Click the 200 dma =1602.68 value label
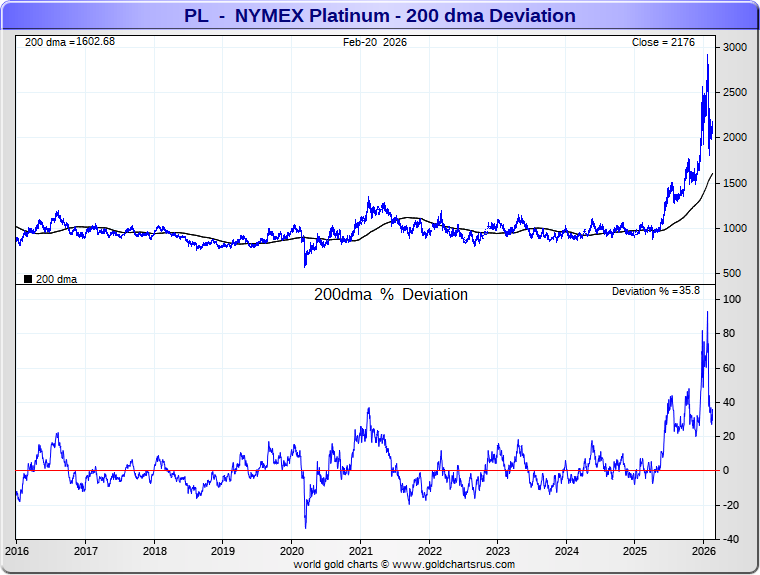This screenshot has width=760, height=575. pos(70,42)
